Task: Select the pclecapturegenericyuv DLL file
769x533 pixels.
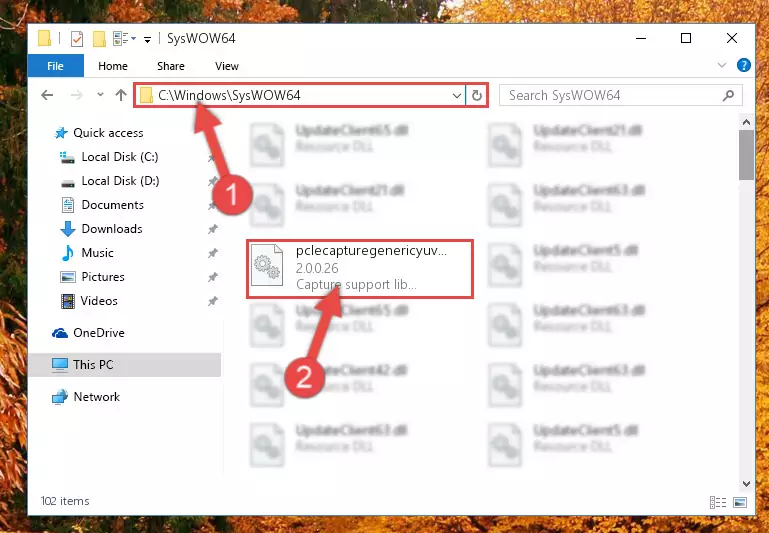Action: tap(360, 269)
